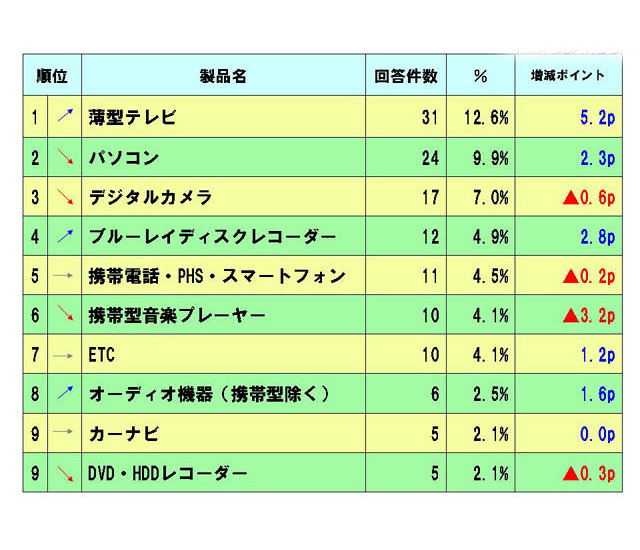Select the 順位 column header
This screenshot has width=640, height=550.
[52, 75]
